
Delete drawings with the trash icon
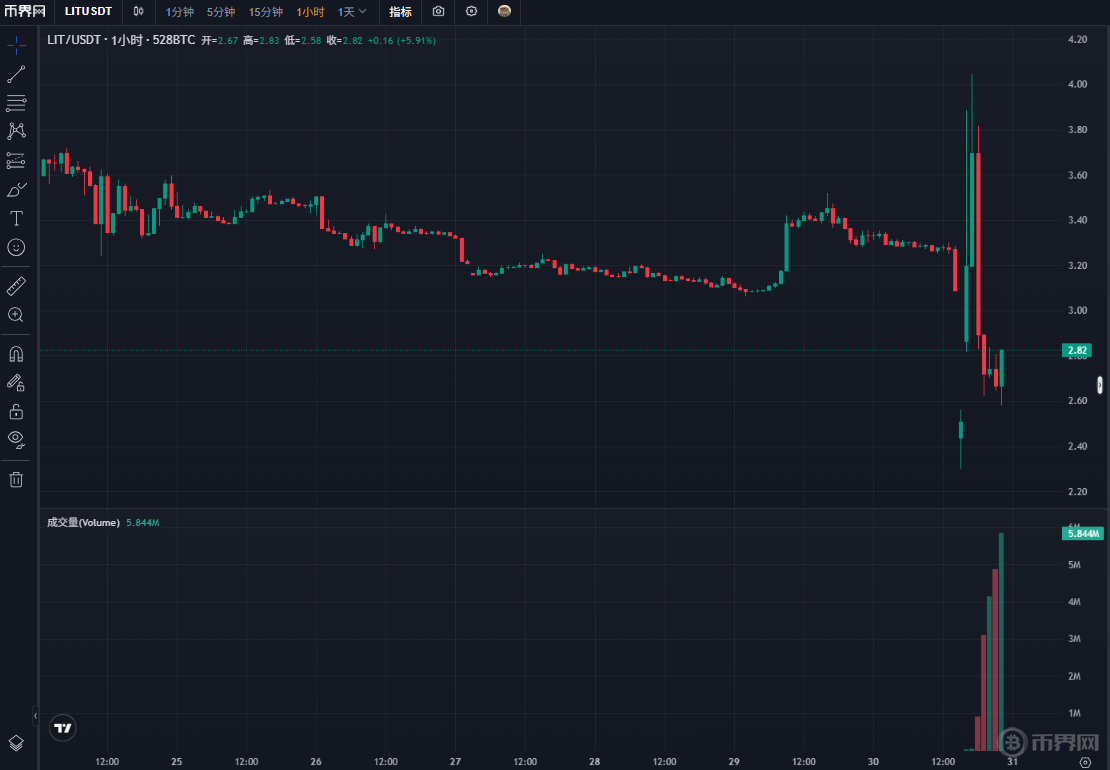click(16, 479)
